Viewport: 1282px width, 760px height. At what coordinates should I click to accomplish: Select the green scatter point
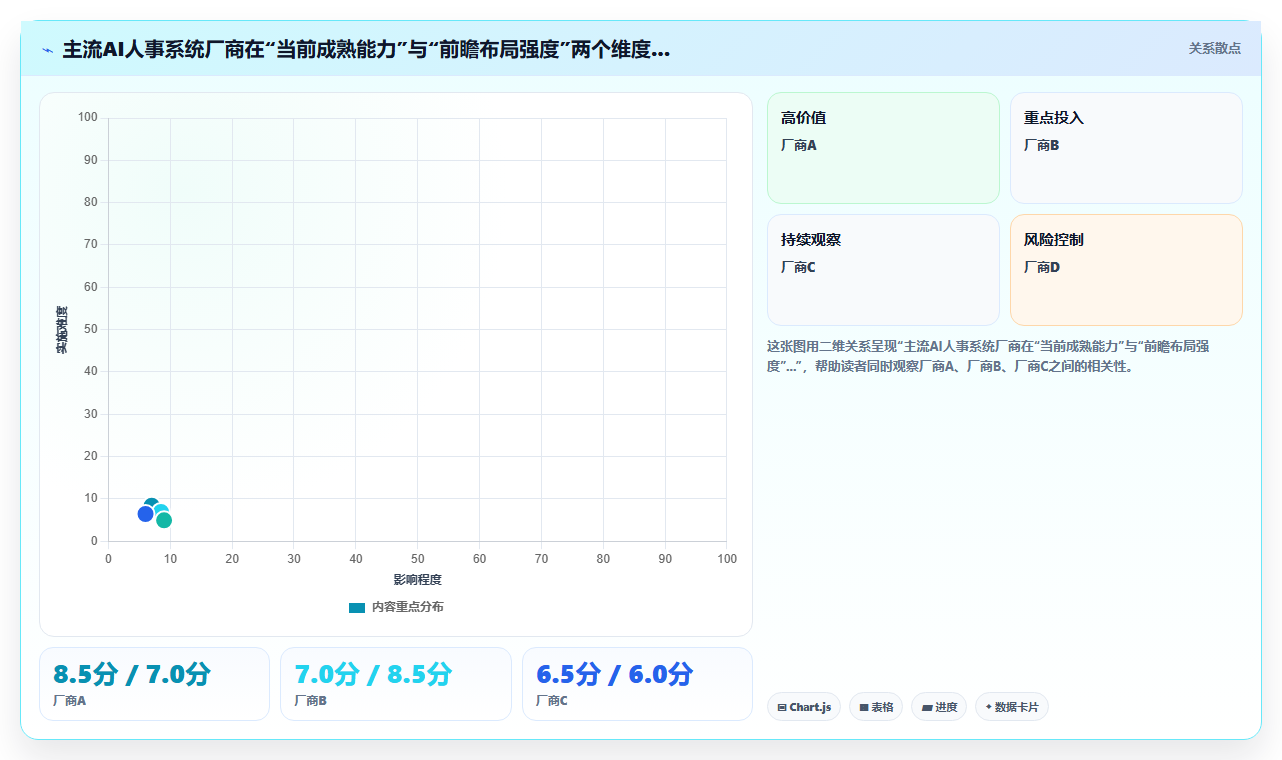pyautogui.click(x=164, y=520)
